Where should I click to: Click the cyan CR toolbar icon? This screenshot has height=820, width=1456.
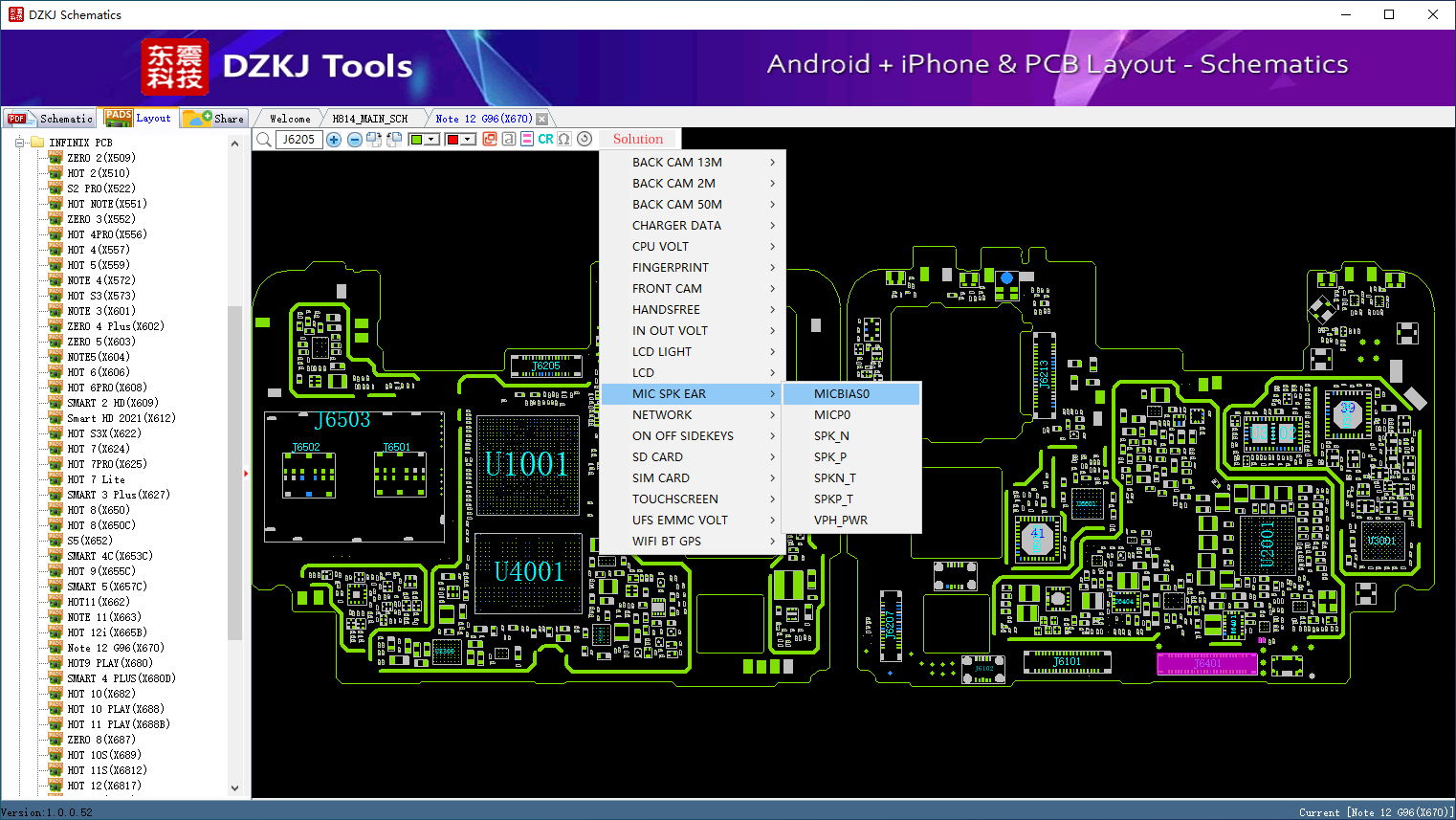[545, 139]
